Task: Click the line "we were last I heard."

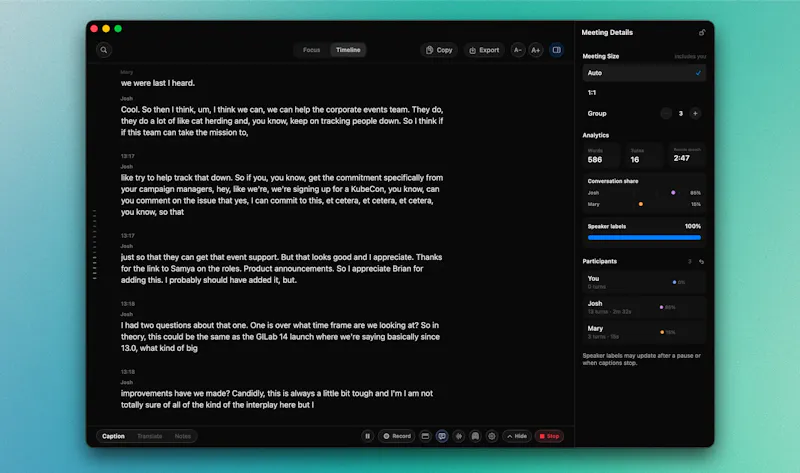Action: pyautogui.click(x=158, y=83)
